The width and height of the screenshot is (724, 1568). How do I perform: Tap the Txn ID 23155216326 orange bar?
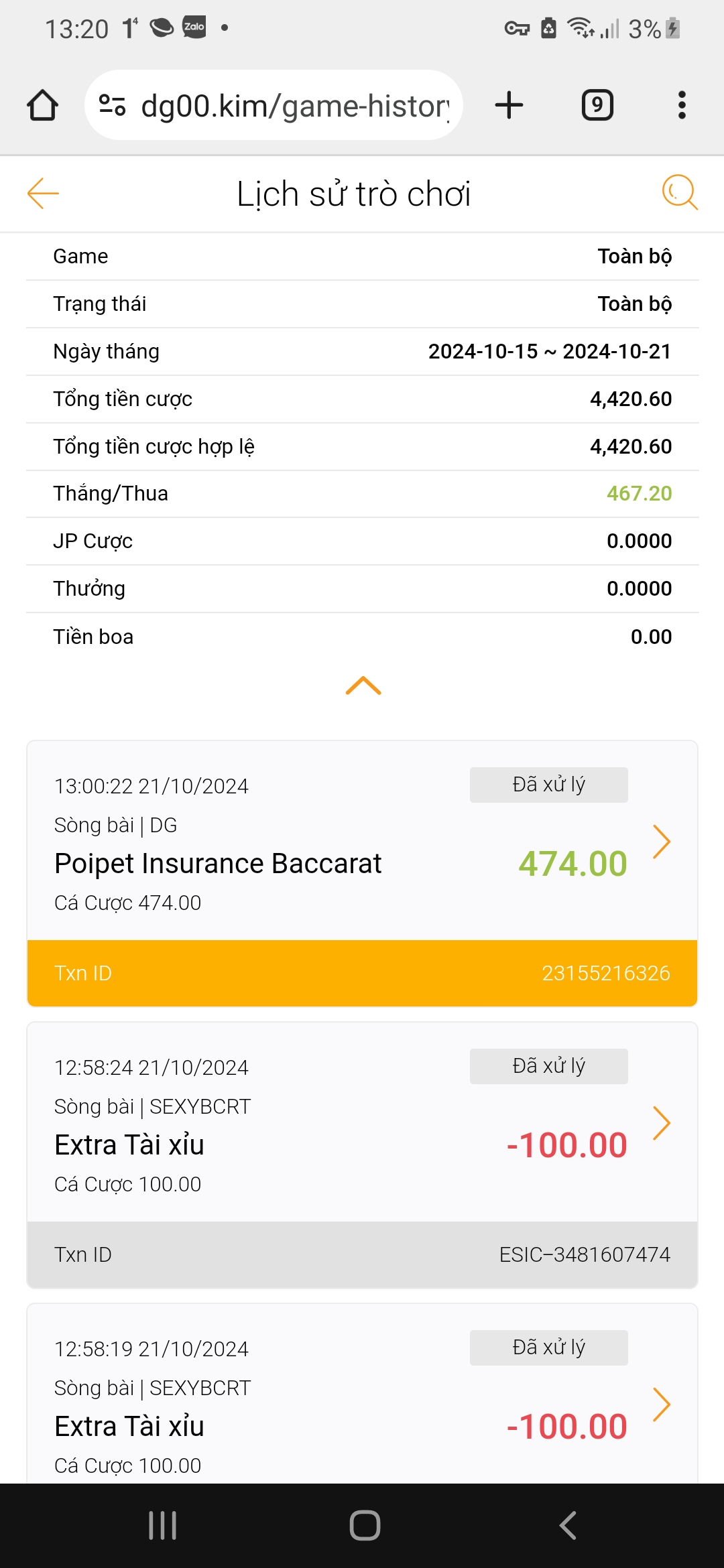coord(362,973)
